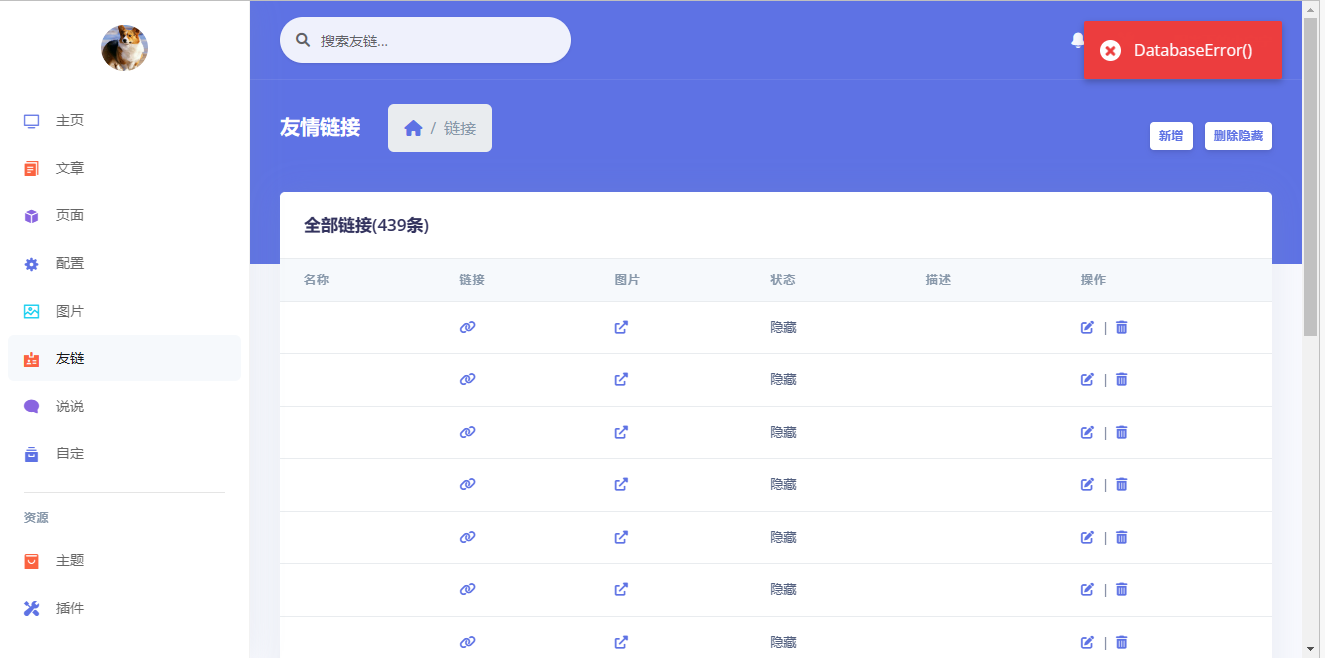The width and height of the screenshot is (1325, 658).
Task: Dismiss the DatabaseError notification
Action: (x=1109, y=50)
